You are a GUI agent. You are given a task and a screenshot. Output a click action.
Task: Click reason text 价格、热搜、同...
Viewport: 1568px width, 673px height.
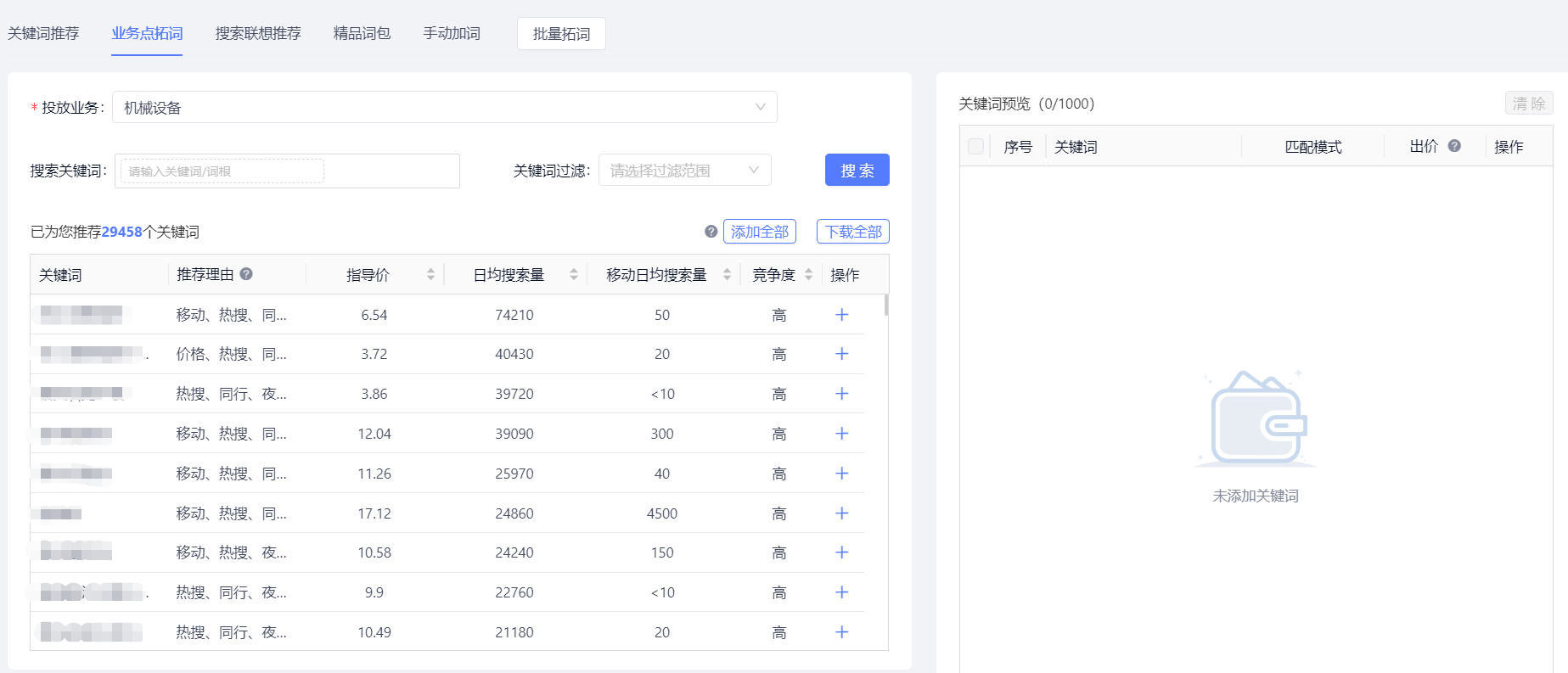pyautogui.click(x=231, y=354)
